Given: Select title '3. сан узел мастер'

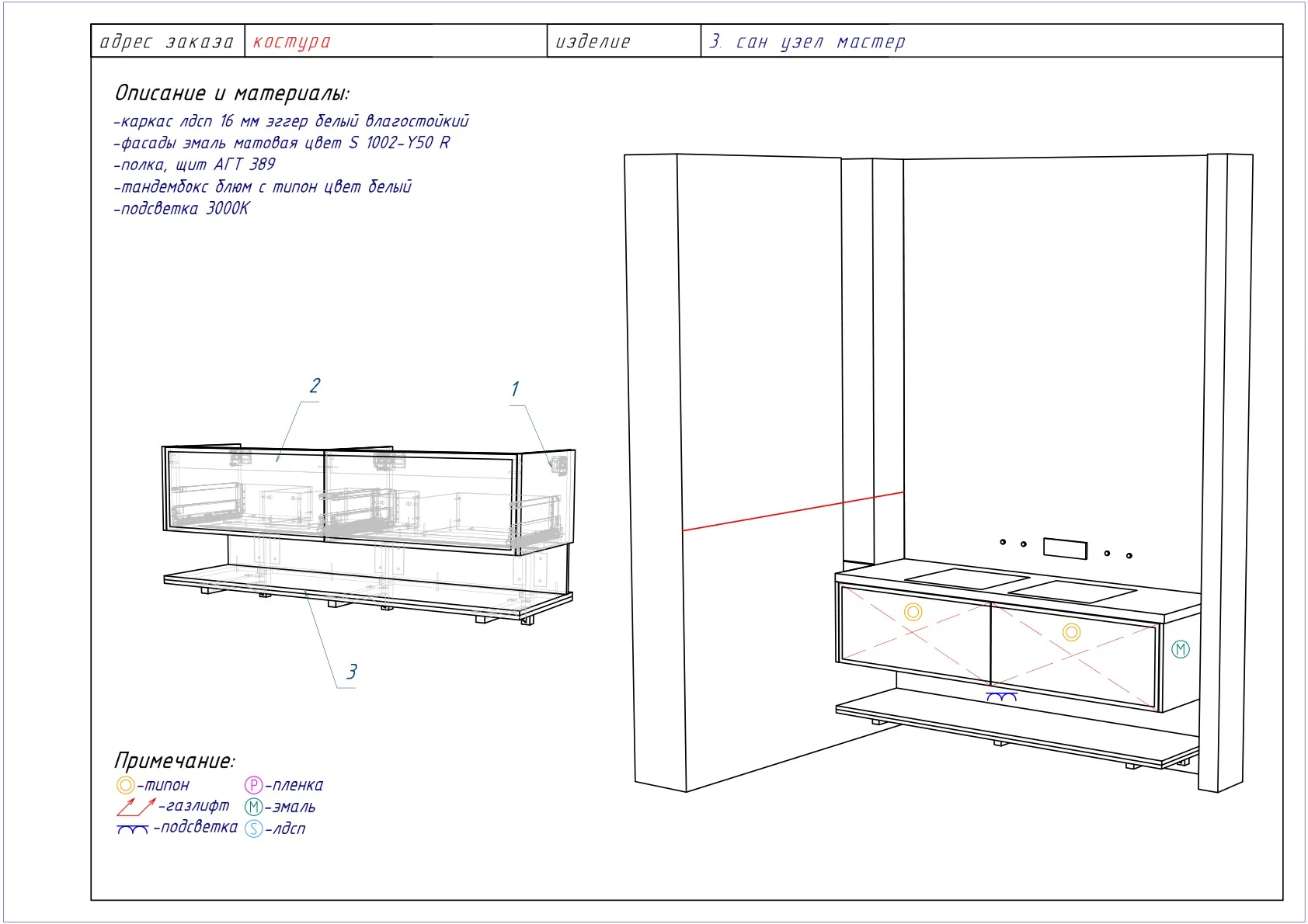Looking at the screenshot, I should (807, 42).
